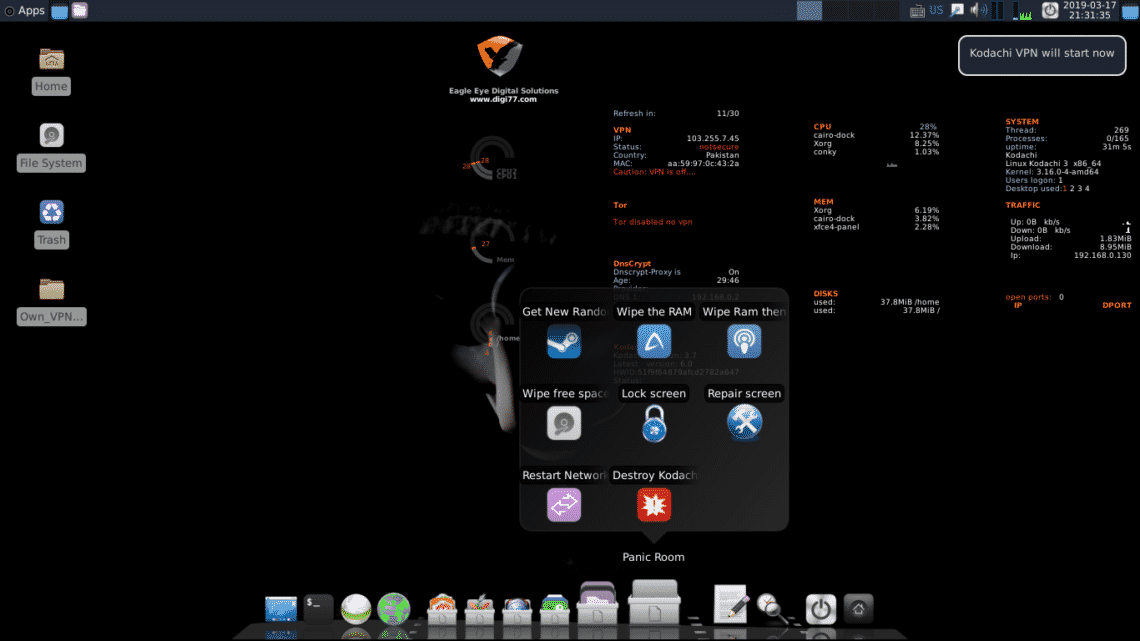Click the Wipe Ram then podcast-style icon
The height and width of the screenshot is (641, 1140).
[744, 342]
